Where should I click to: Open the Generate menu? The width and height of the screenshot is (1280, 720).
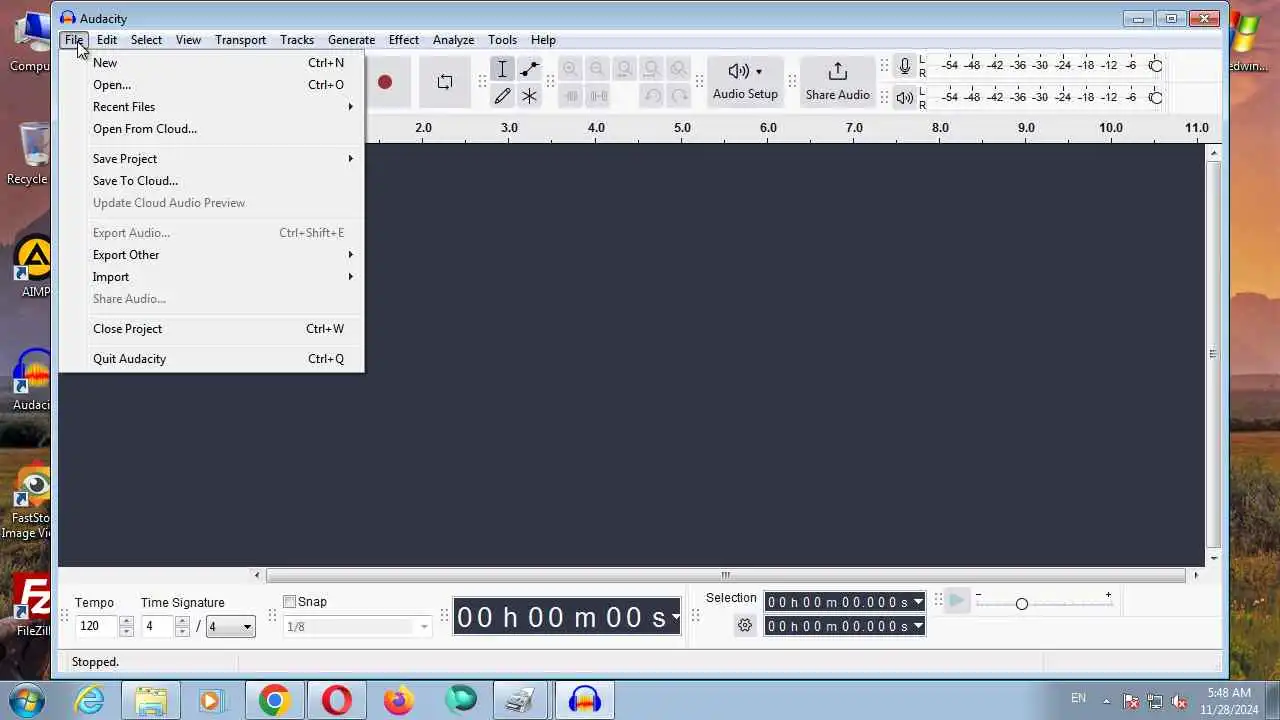tap(351, 40)
